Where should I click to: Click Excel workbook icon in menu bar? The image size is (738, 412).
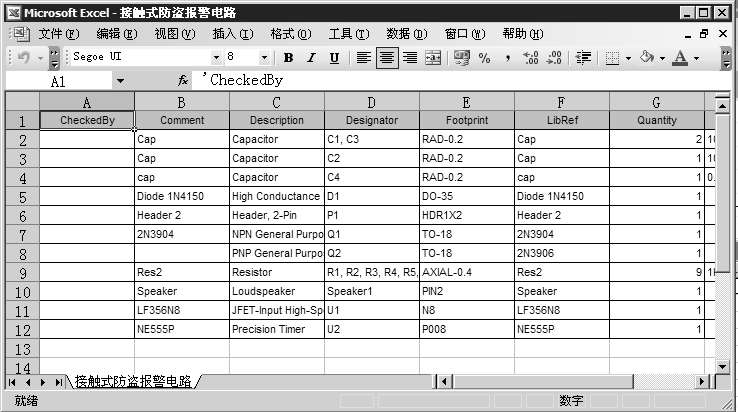20,34
